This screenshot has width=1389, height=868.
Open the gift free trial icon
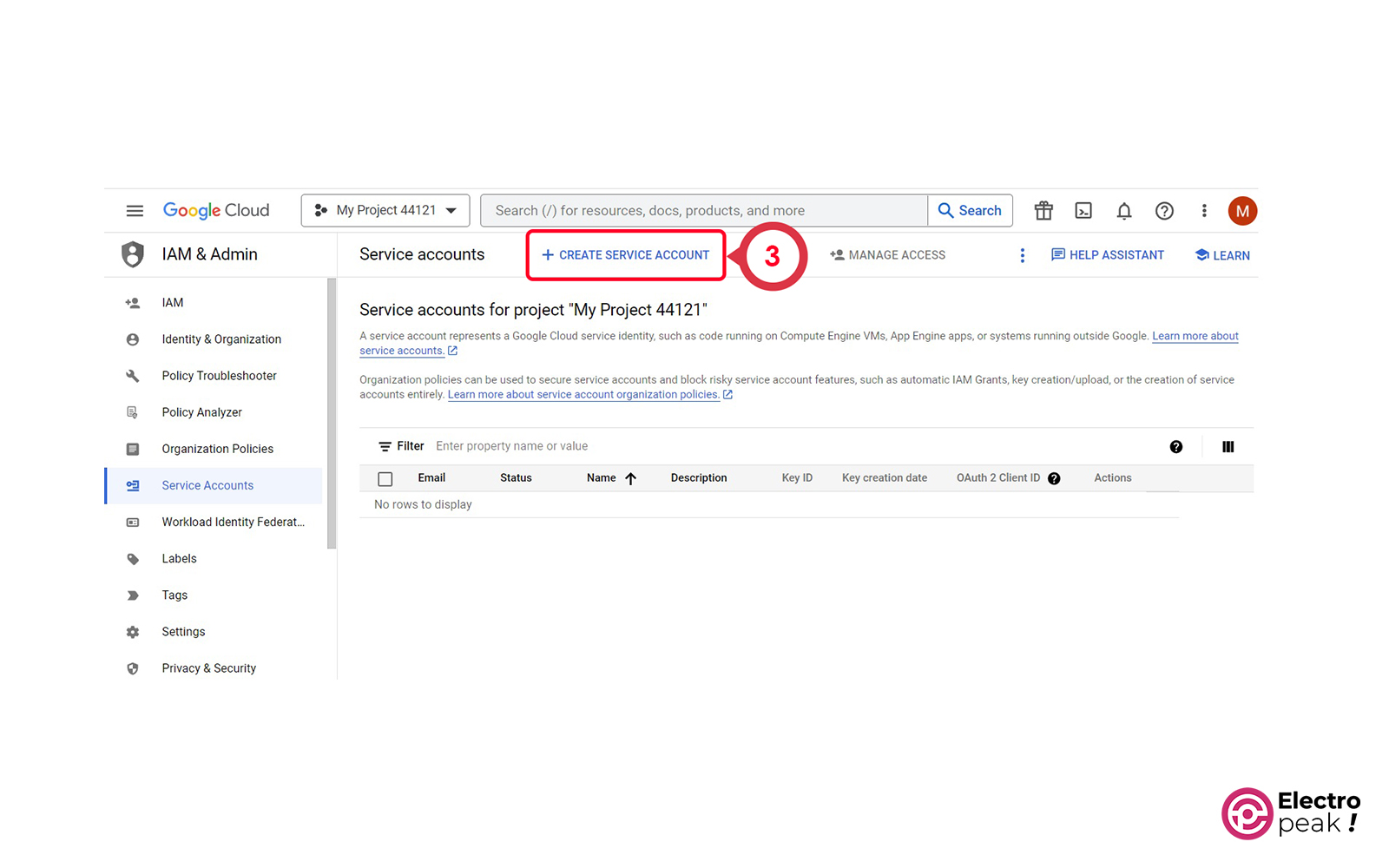click(1043, 211)
